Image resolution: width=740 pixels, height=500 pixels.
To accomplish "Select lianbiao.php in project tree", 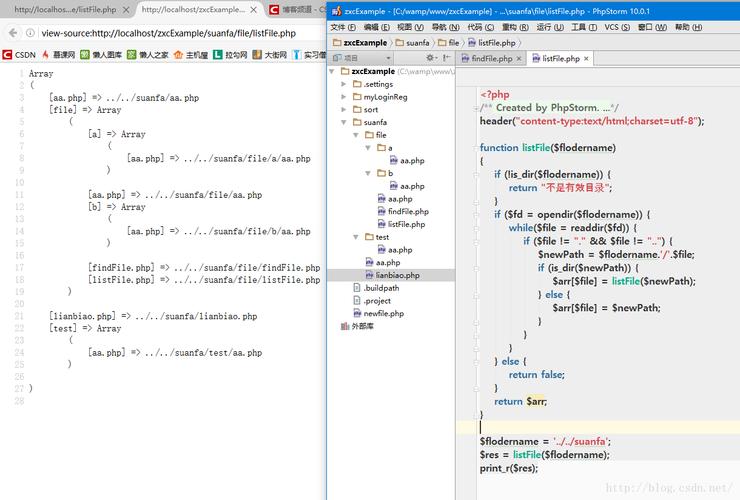I will point(393,275).
